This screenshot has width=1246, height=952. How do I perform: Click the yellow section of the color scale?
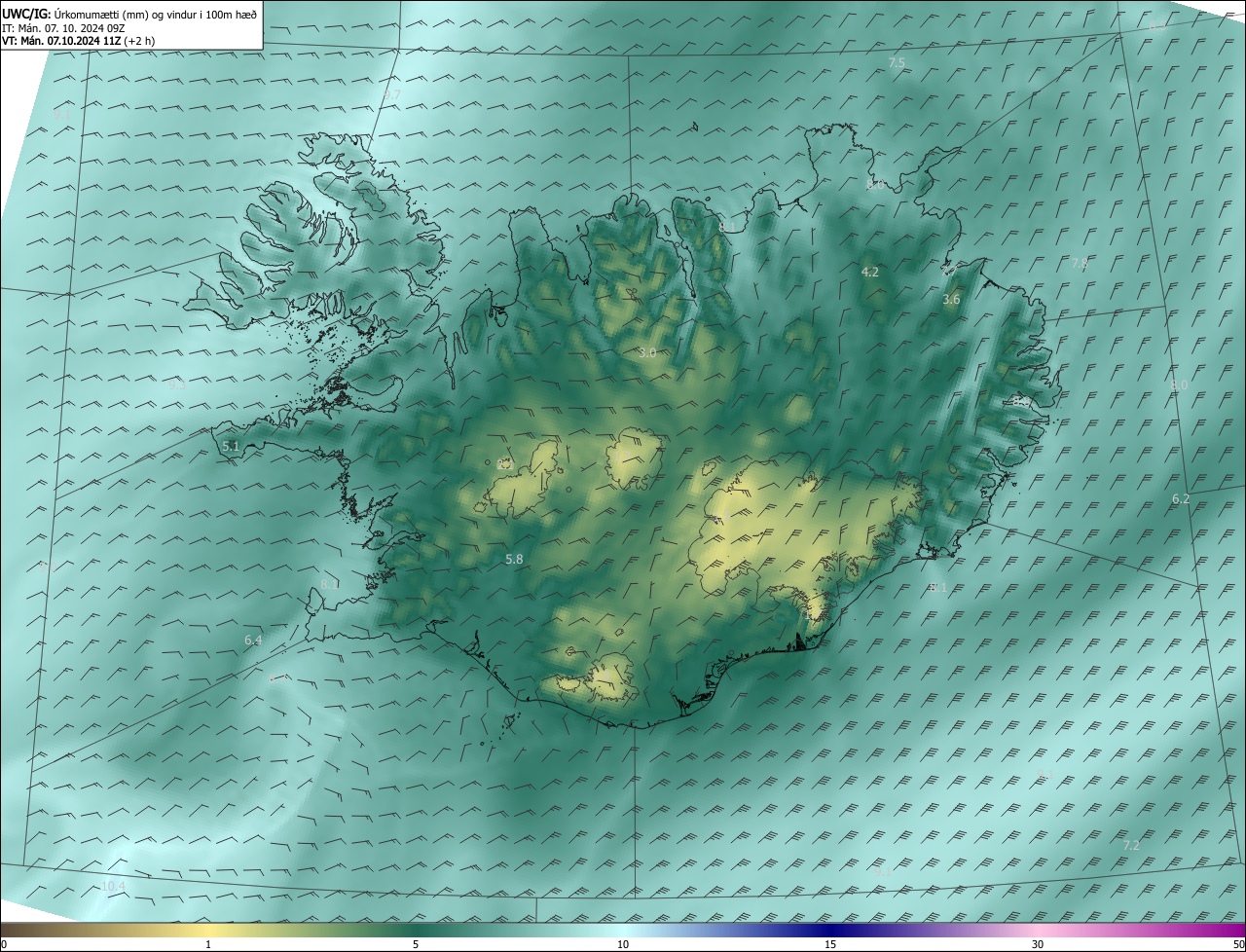coord(209,931)
